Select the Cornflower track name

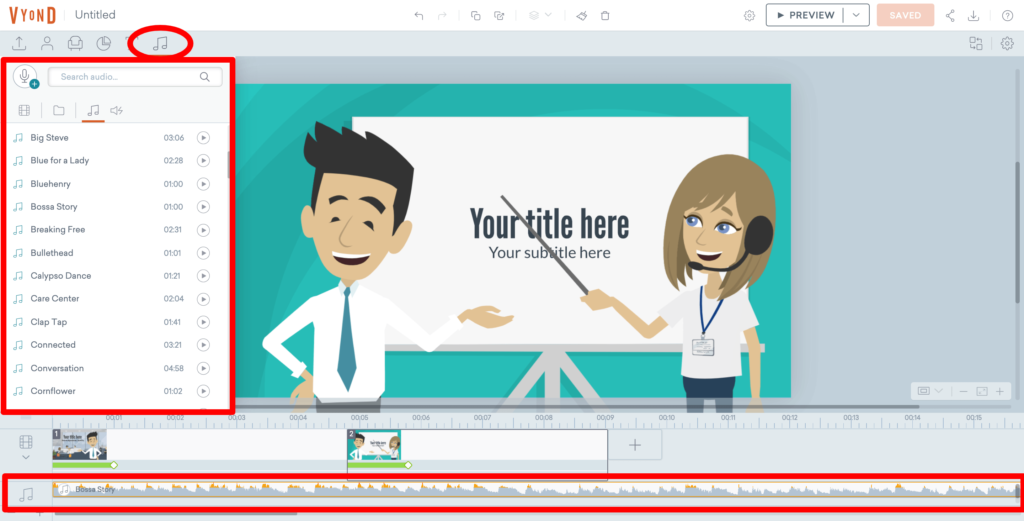point(53,391)
